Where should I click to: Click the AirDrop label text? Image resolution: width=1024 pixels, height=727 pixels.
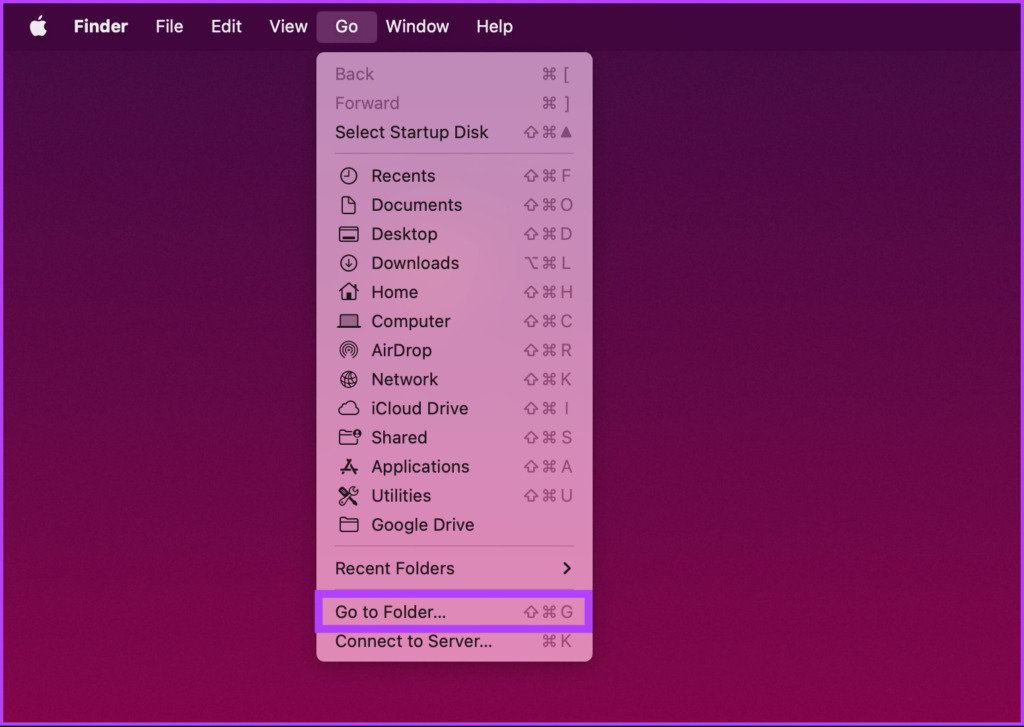click(x=402, y=350)
